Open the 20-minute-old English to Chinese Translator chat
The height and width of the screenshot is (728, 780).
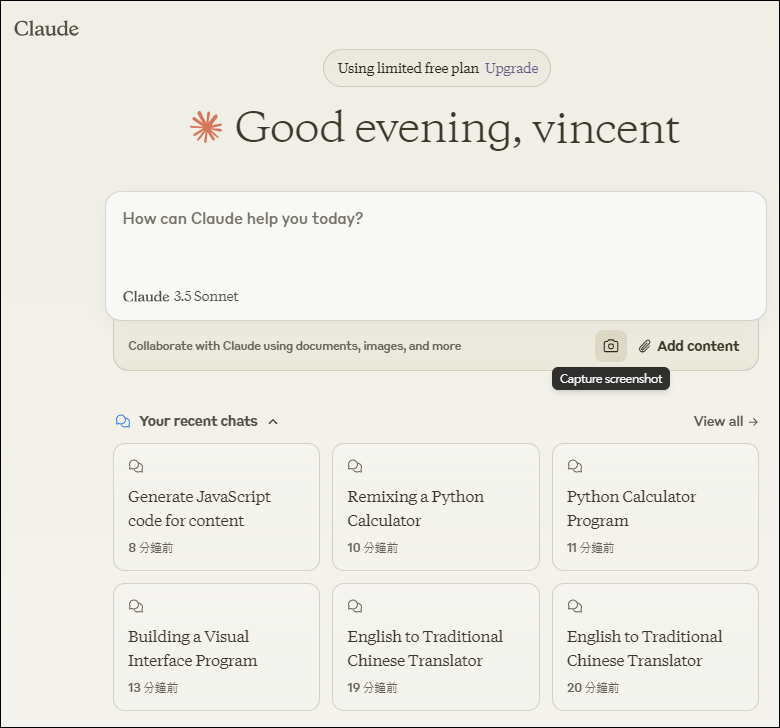(x=655, y=648)
